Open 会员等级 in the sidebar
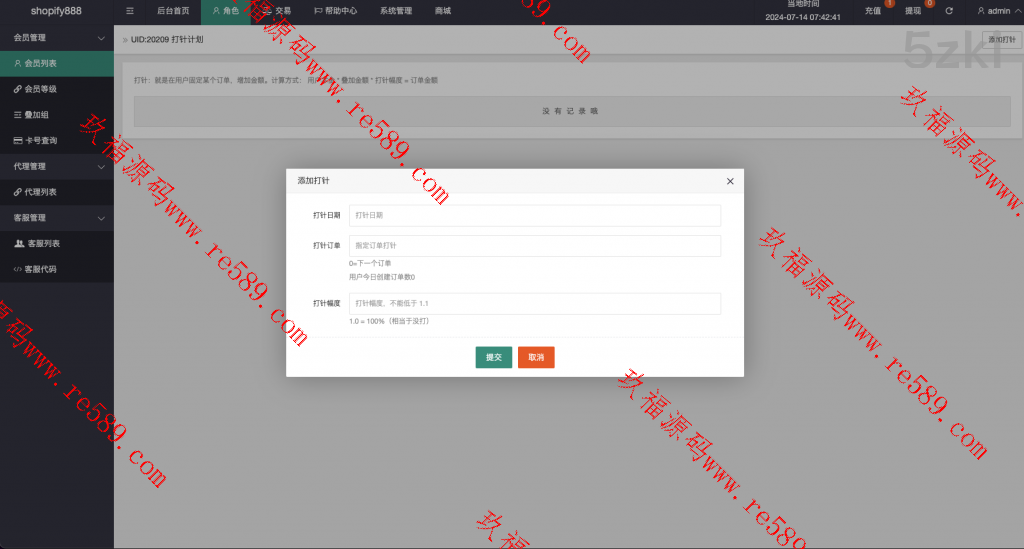Image resolution: width=1024 pixels, height=549 pixels. click(x=56, y=89)
